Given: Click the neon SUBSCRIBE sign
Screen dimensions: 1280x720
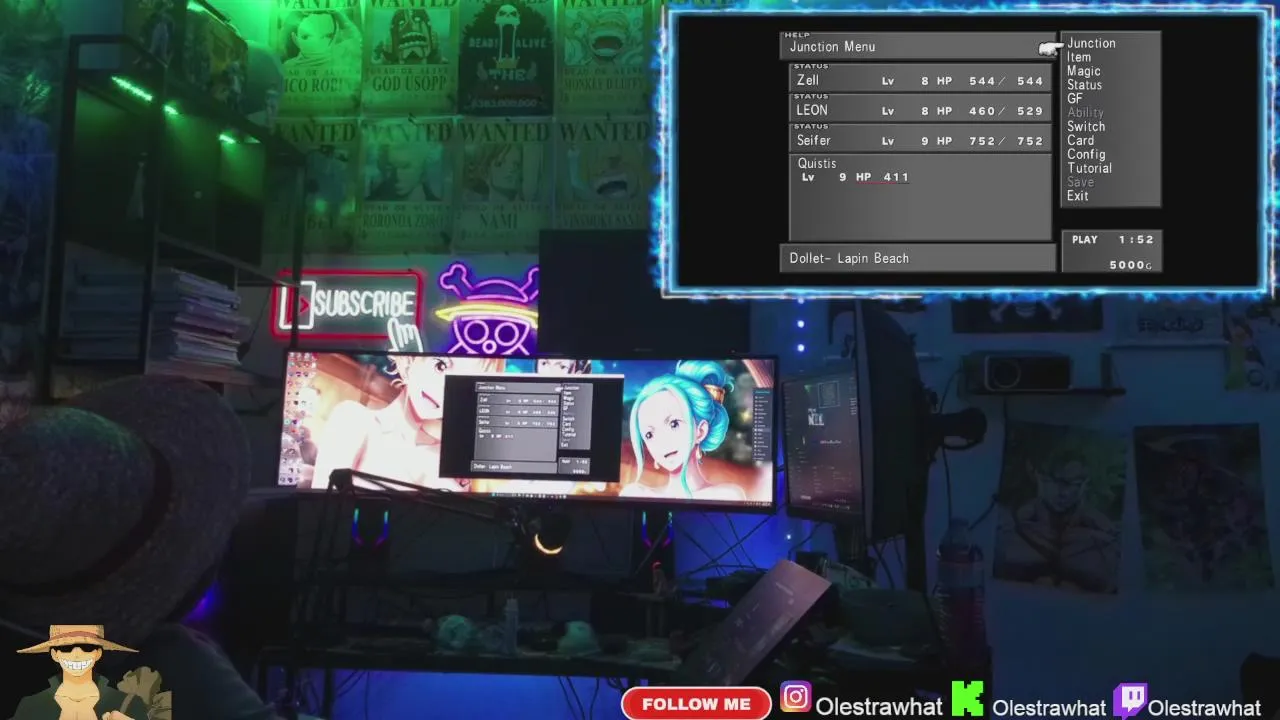Looking at the screenshot, I should pos(349,306).
